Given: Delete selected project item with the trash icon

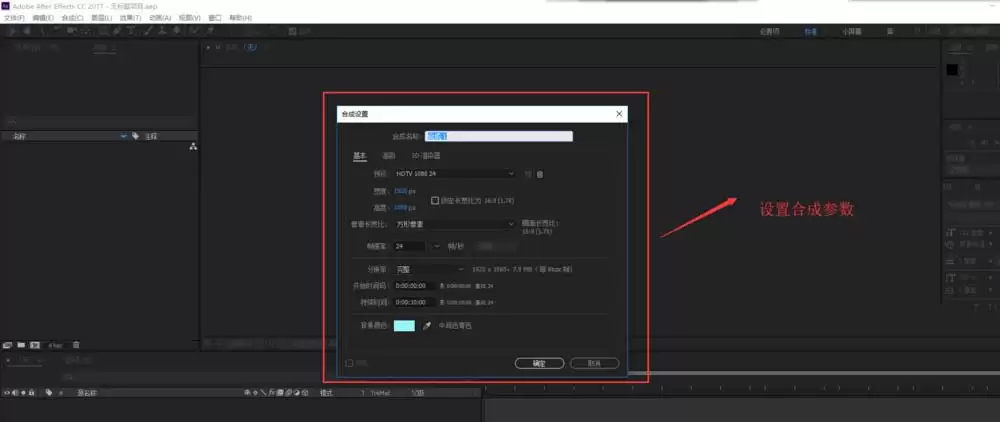Looking at the screenshot, I should (76, 345).
